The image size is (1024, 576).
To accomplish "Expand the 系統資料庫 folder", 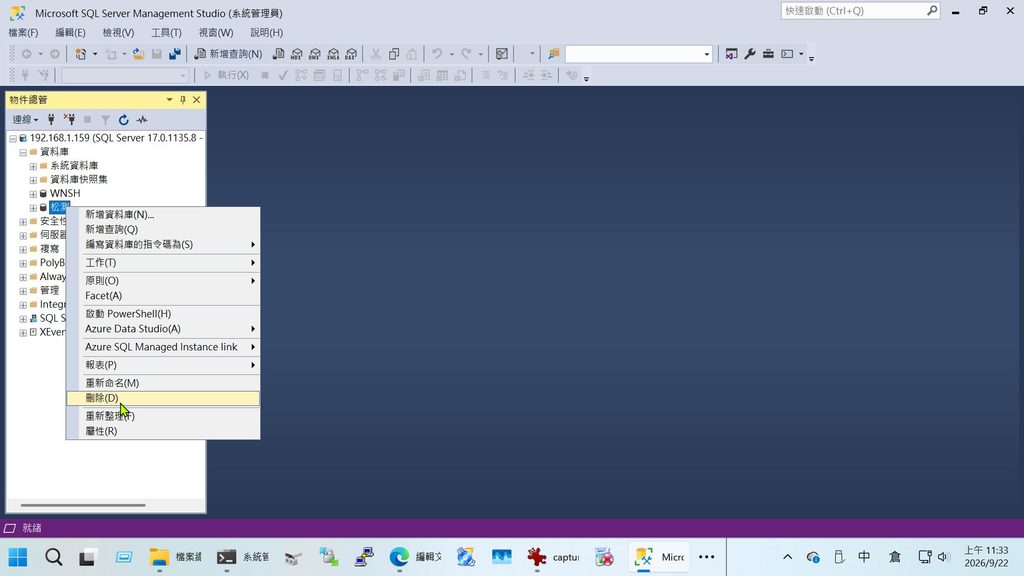I will click(33, 166).
